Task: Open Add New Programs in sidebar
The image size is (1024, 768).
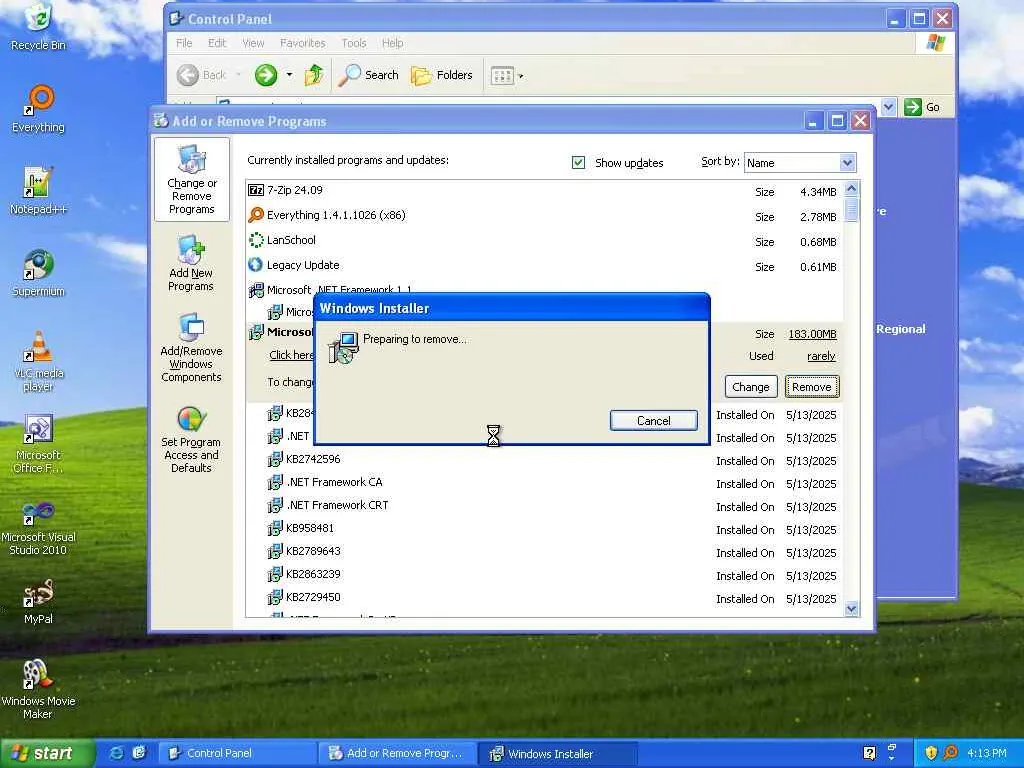Action: click(191, 263)
